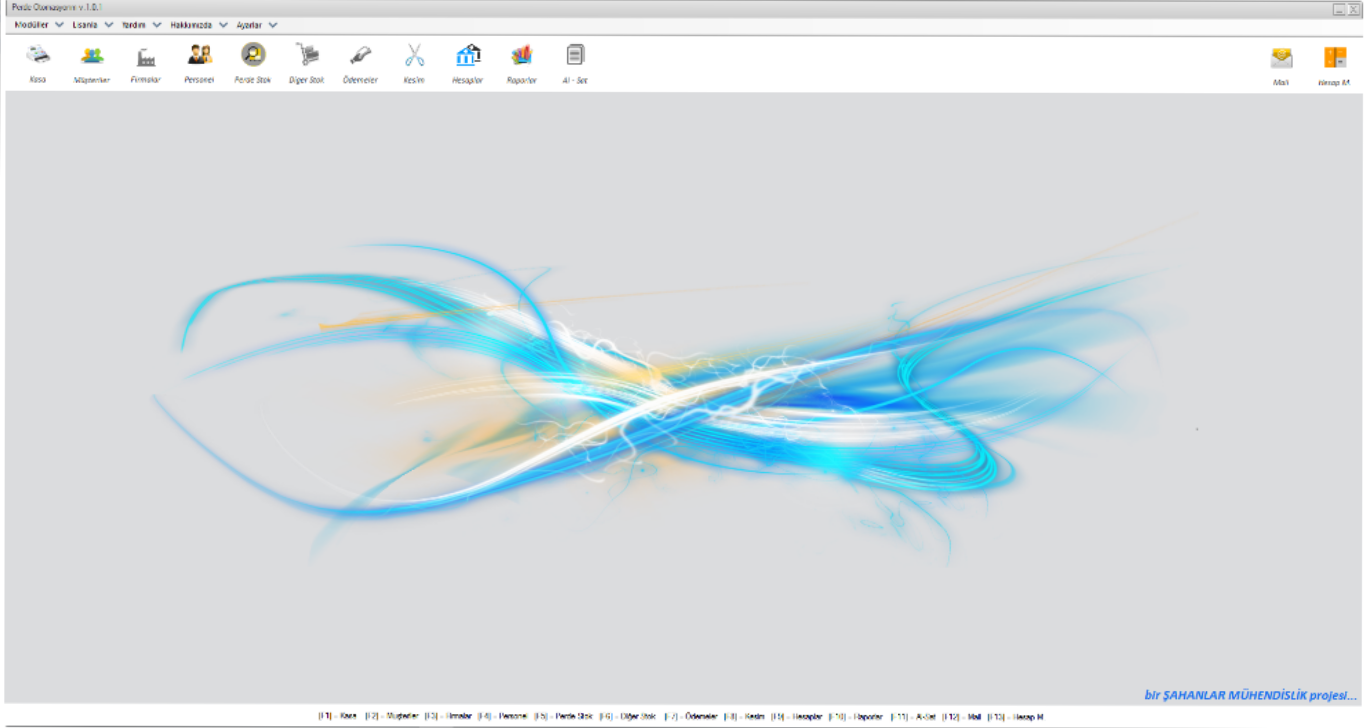The height and width of the screenshot is (728, 1366).
Task: Select the Kesim scissors icon
Action: [x=414, y=56]
